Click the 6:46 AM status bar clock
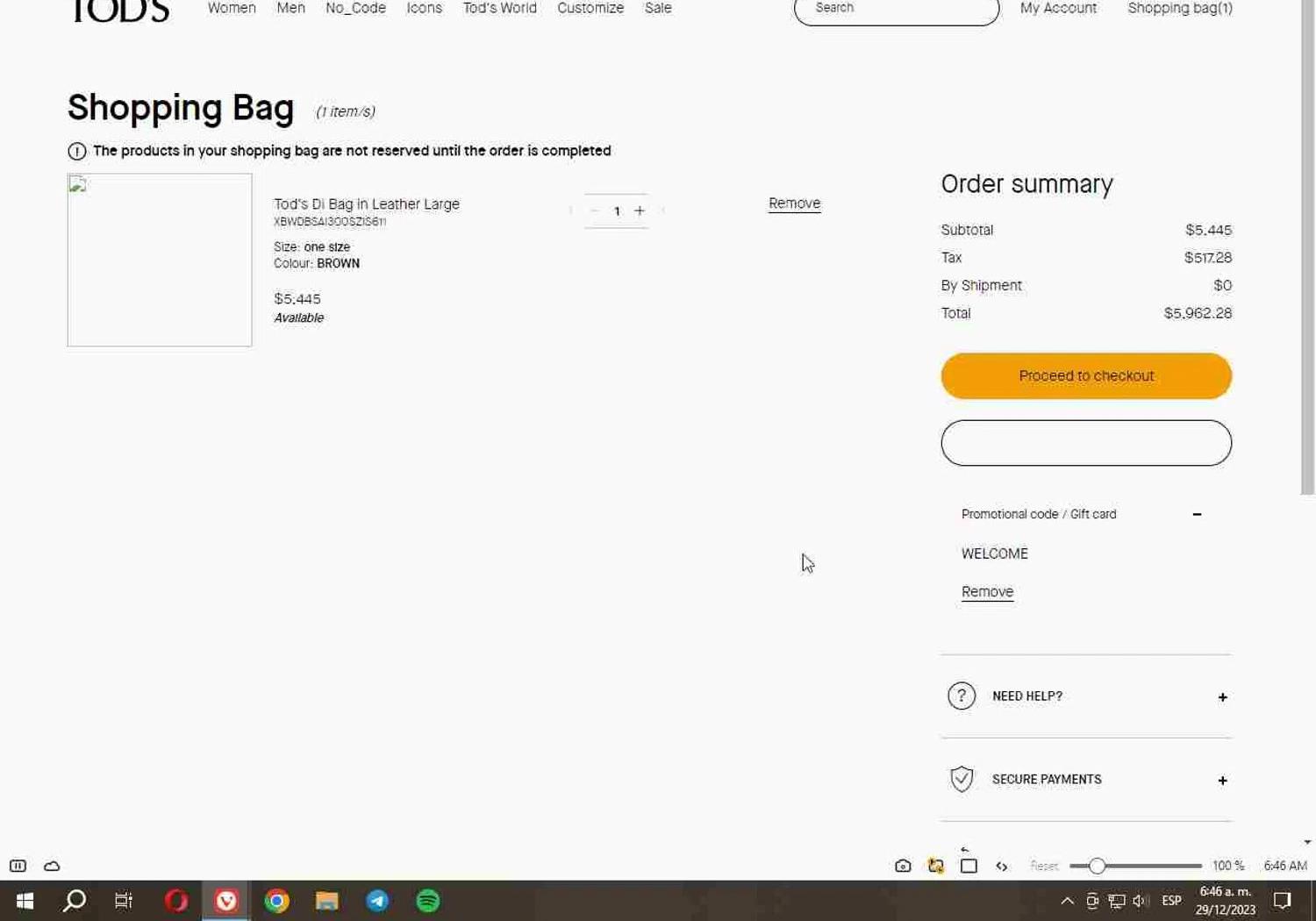Screen dimensions: 1316x921 tap(1285, 866)
